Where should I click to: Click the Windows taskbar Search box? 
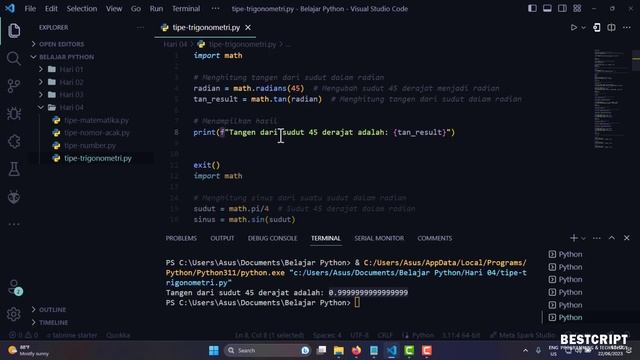coord(267,350)
